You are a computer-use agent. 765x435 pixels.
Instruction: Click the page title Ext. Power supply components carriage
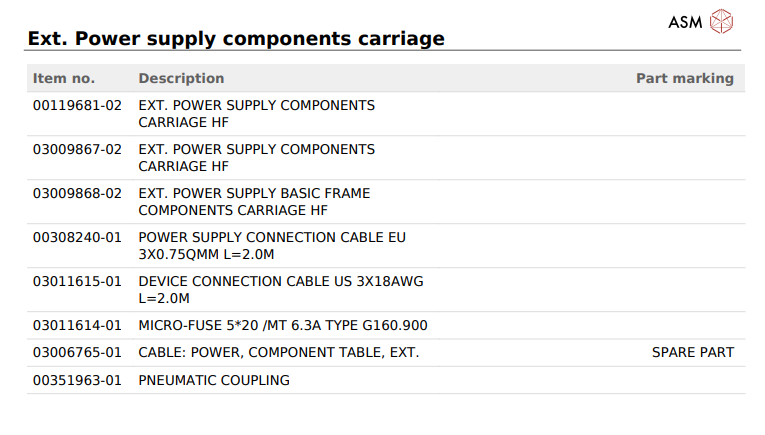point(236,39)
